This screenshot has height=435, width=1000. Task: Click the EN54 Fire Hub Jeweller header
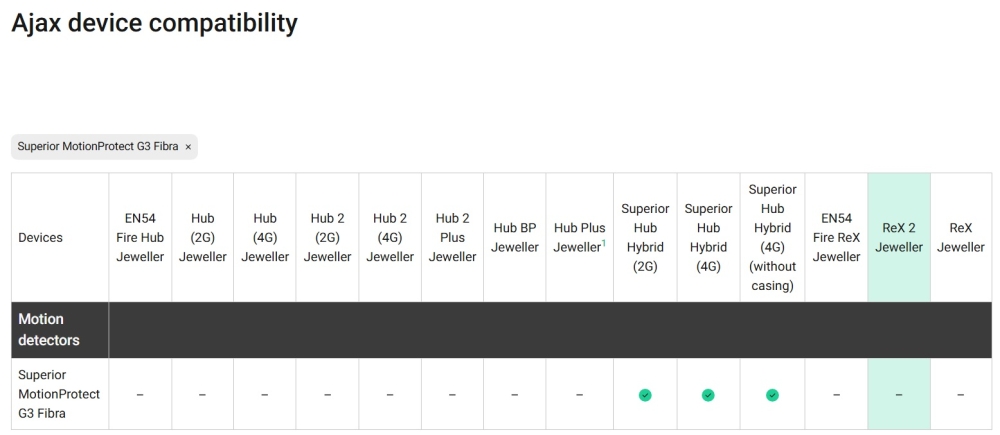pos(140,238)
